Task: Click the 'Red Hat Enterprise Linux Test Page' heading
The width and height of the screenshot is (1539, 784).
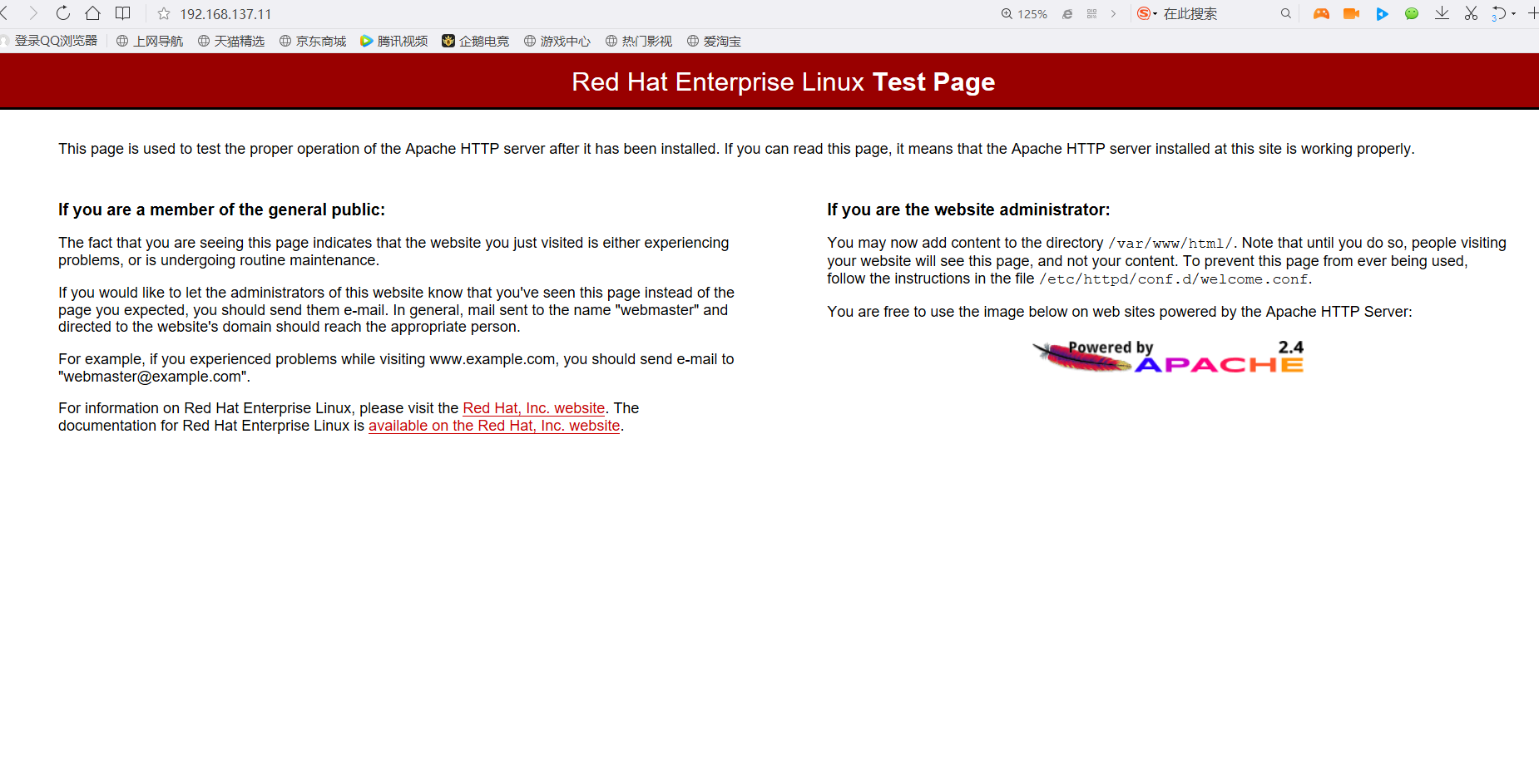Action: coord(783,81)
